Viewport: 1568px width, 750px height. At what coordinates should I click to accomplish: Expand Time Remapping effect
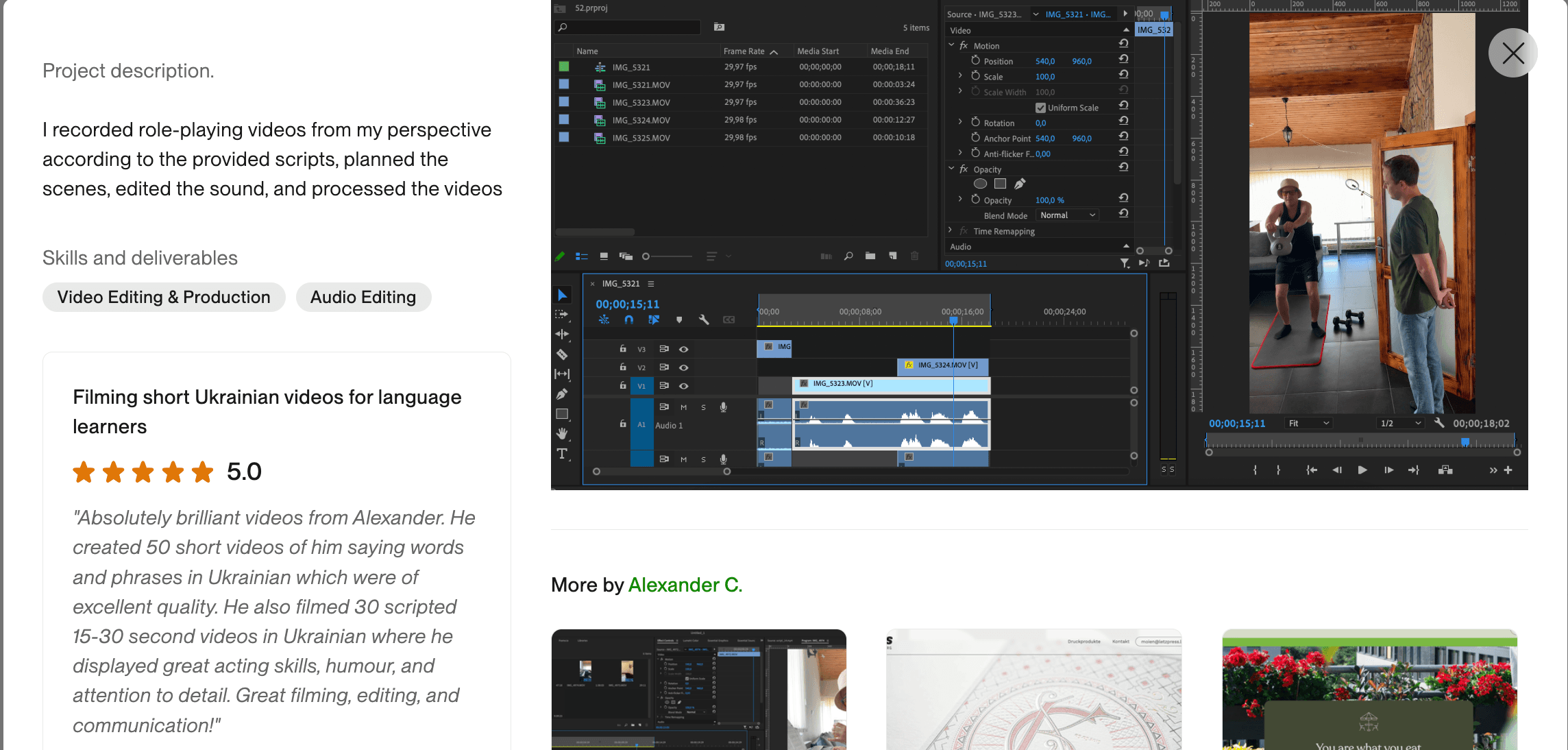coord(950,230)
